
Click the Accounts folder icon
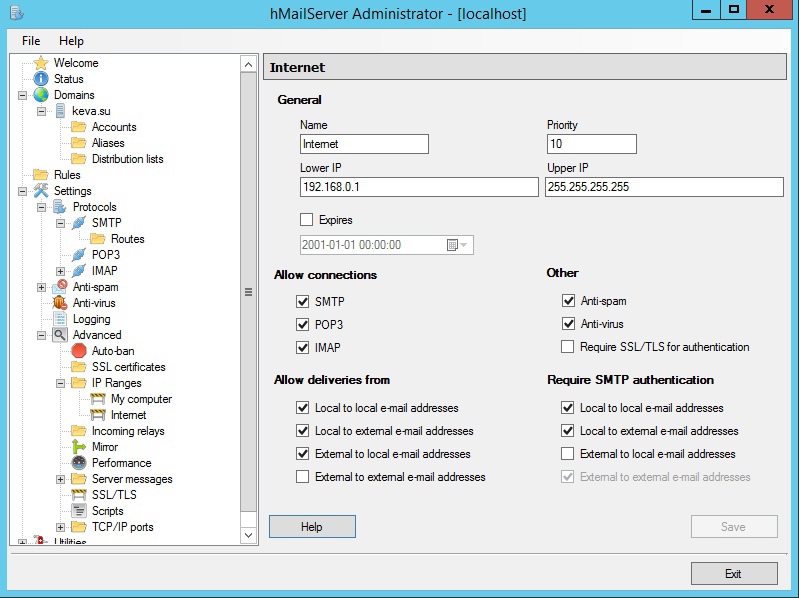[x=78, y=127]
